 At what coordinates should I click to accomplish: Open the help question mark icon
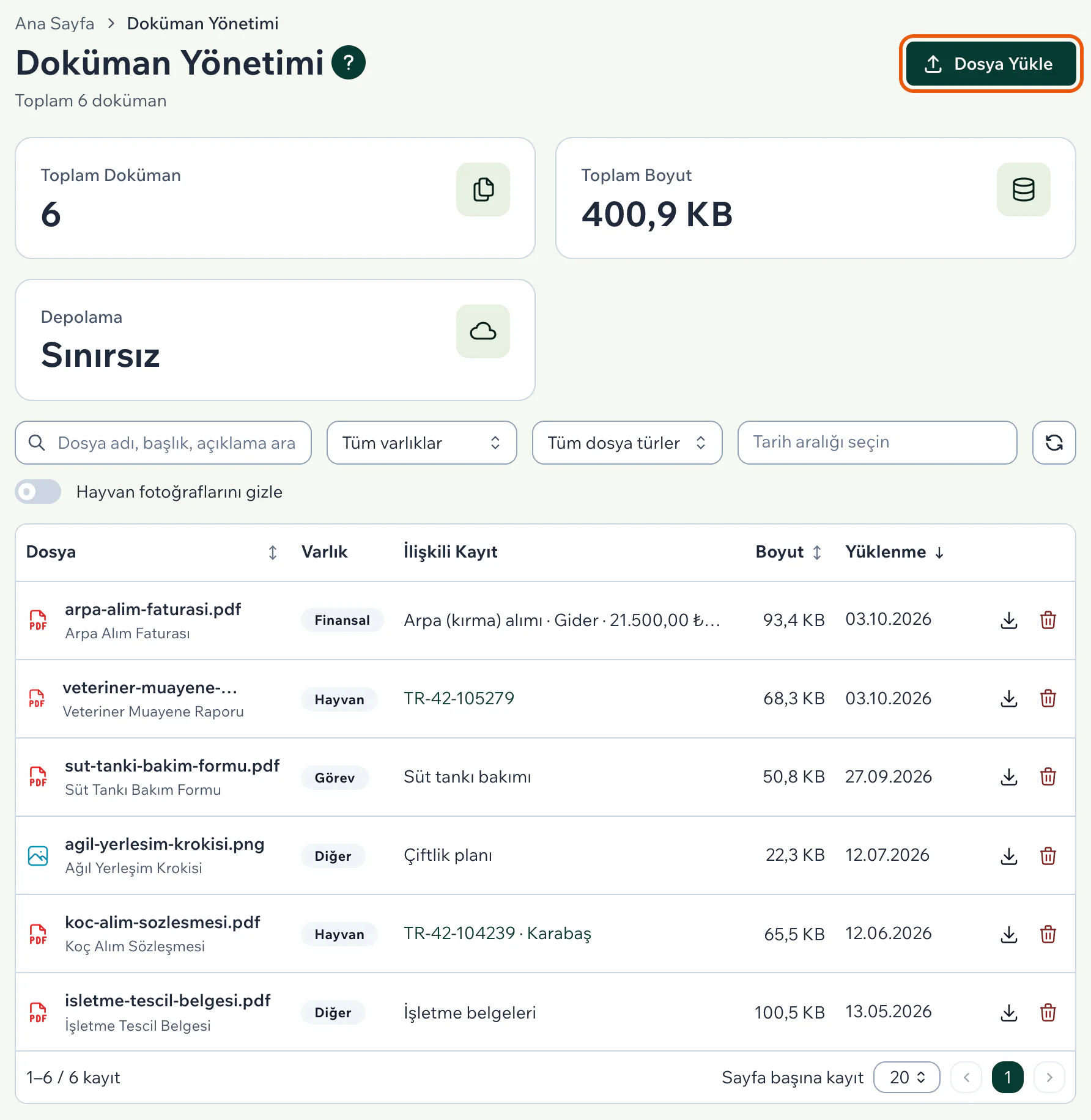[x=349, y=63]
